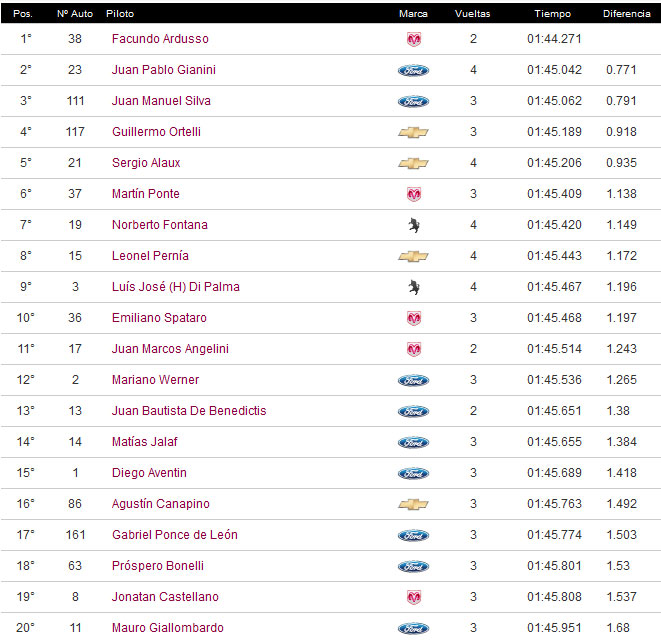Open Juan Manuel Silva's pilot link
661x640 pixels.
(x=161, y=101)
